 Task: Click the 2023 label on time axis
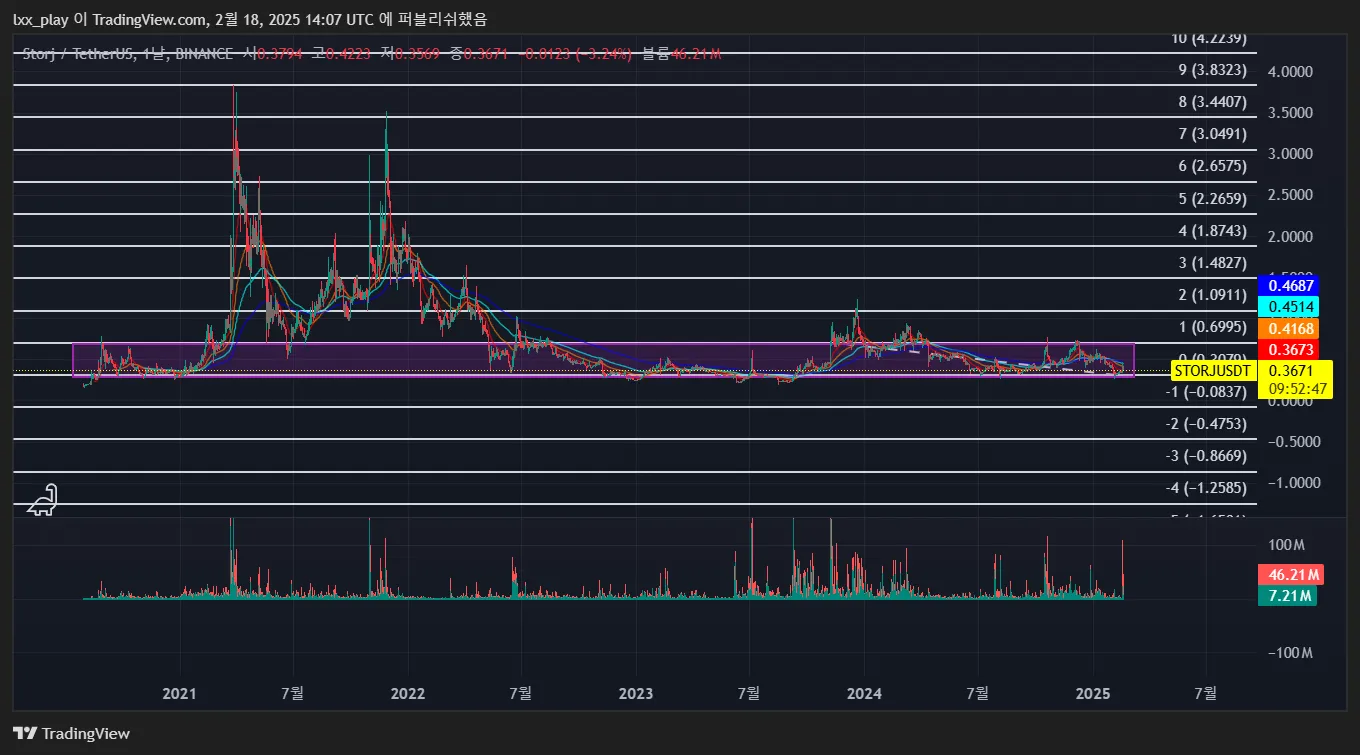click(635, 693)
